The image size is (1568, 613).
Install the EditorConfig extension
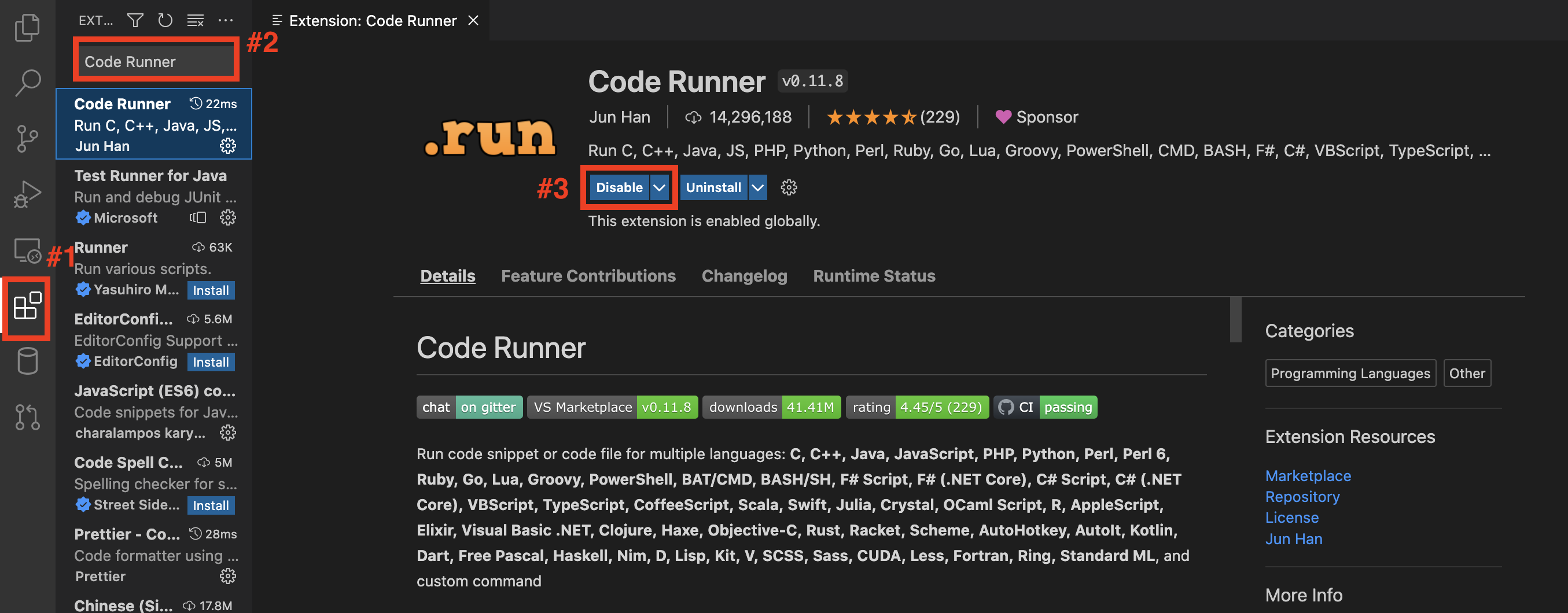(211, 362)
